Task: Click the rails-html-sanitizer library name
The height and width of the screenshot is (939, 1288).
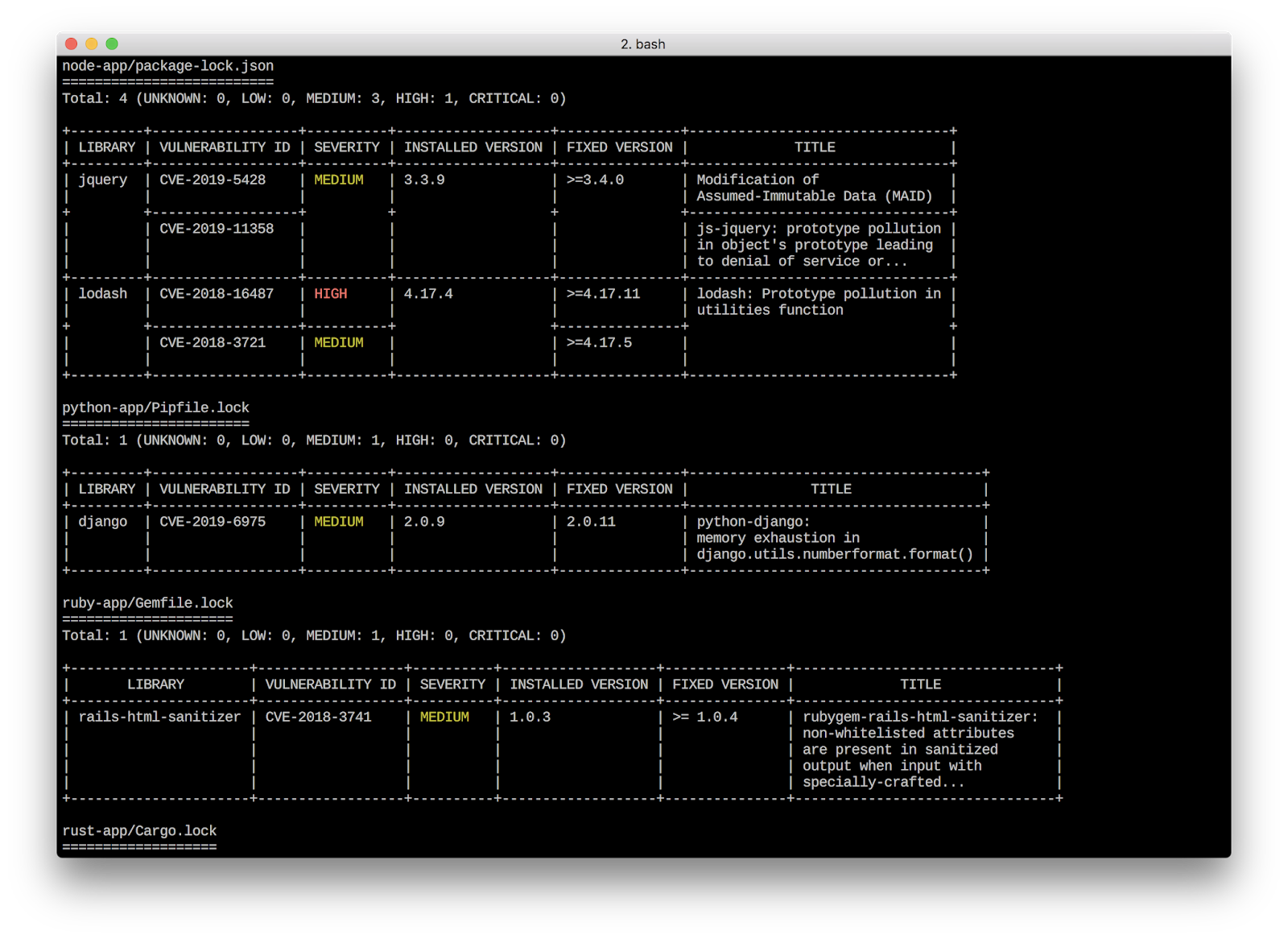Action: coord(158,716)
